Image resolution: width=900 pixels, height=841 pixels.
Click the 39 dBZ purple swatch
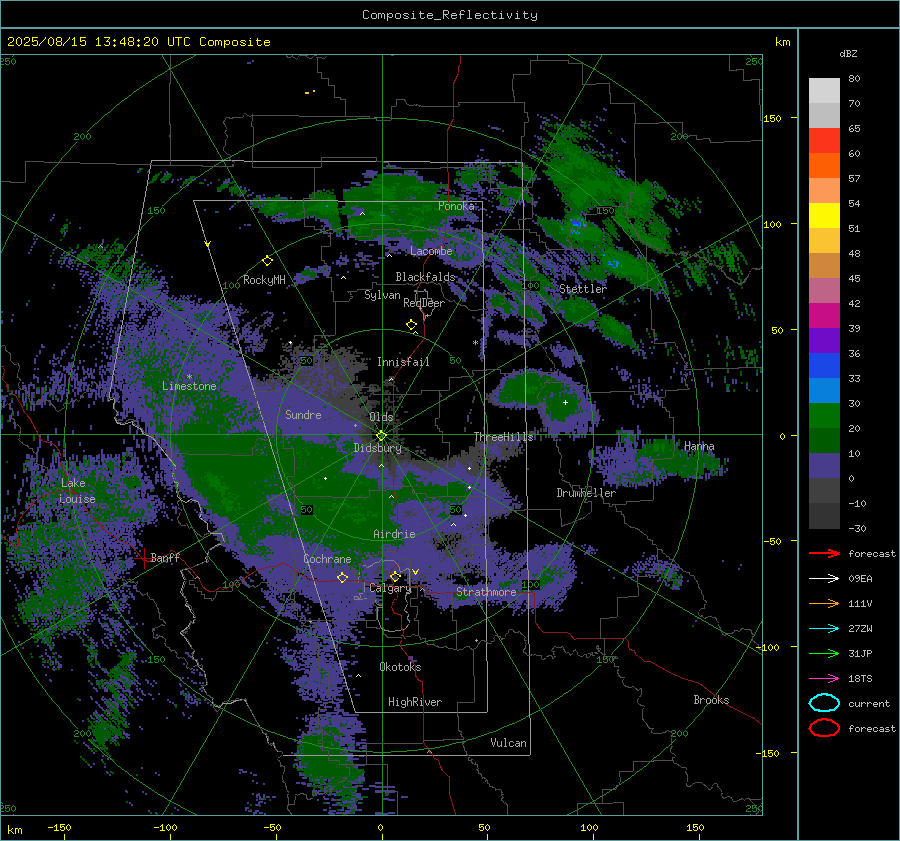824,340
